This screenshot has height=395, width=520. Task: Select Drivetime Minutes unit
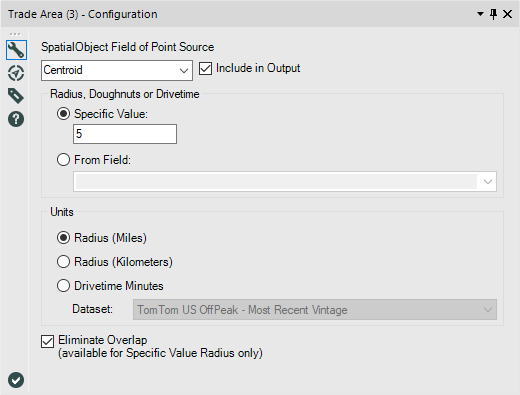pyautogui.click(x=63, y=286)
